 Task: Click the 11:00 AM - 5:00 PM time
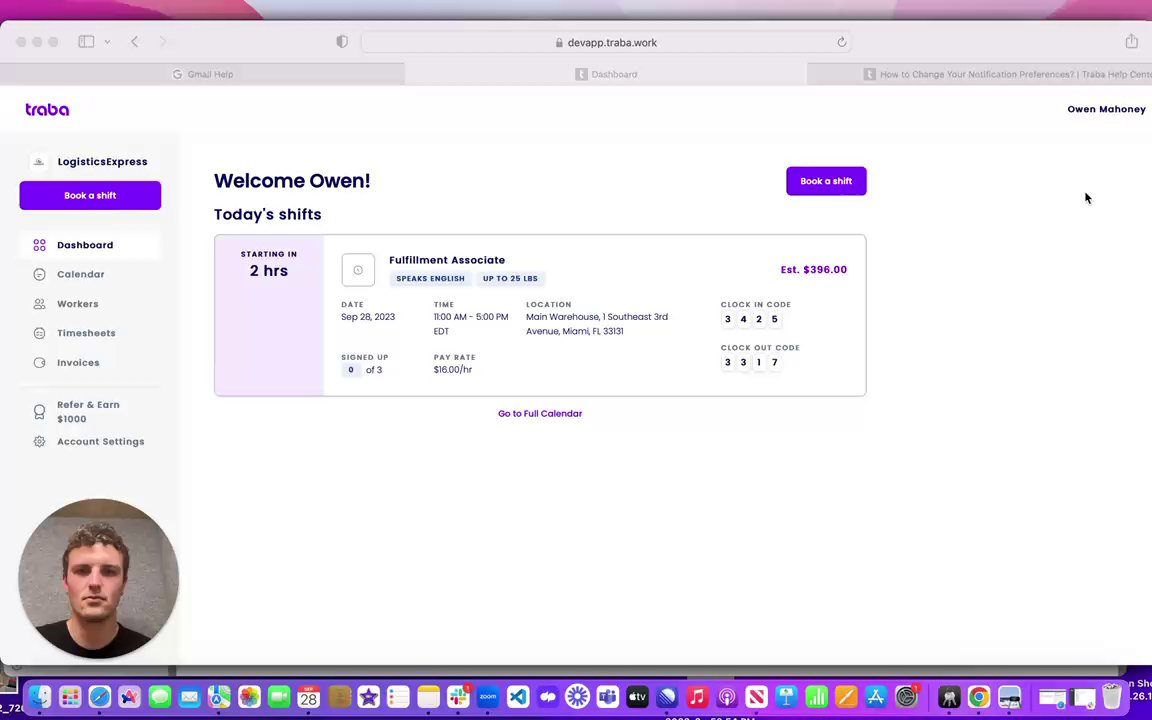point(471,323)
